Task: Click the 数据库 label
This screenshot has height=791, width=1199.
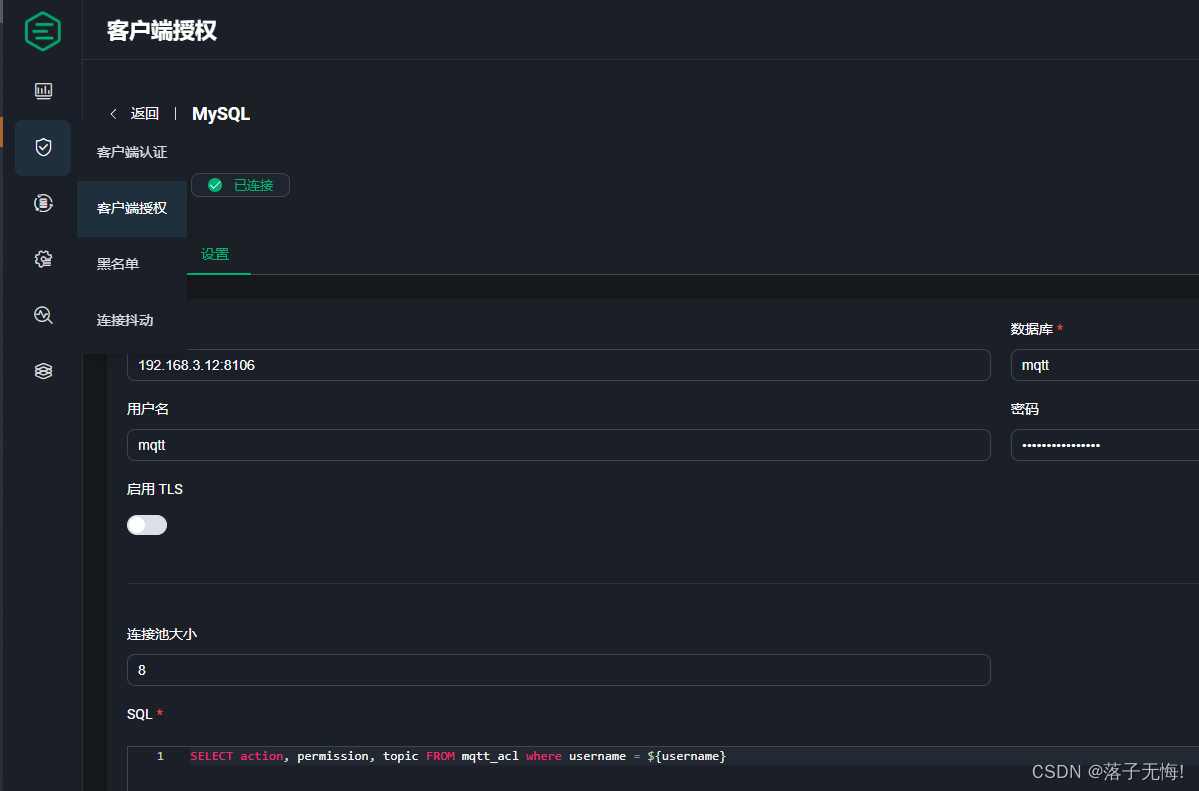Action: 1032,329
